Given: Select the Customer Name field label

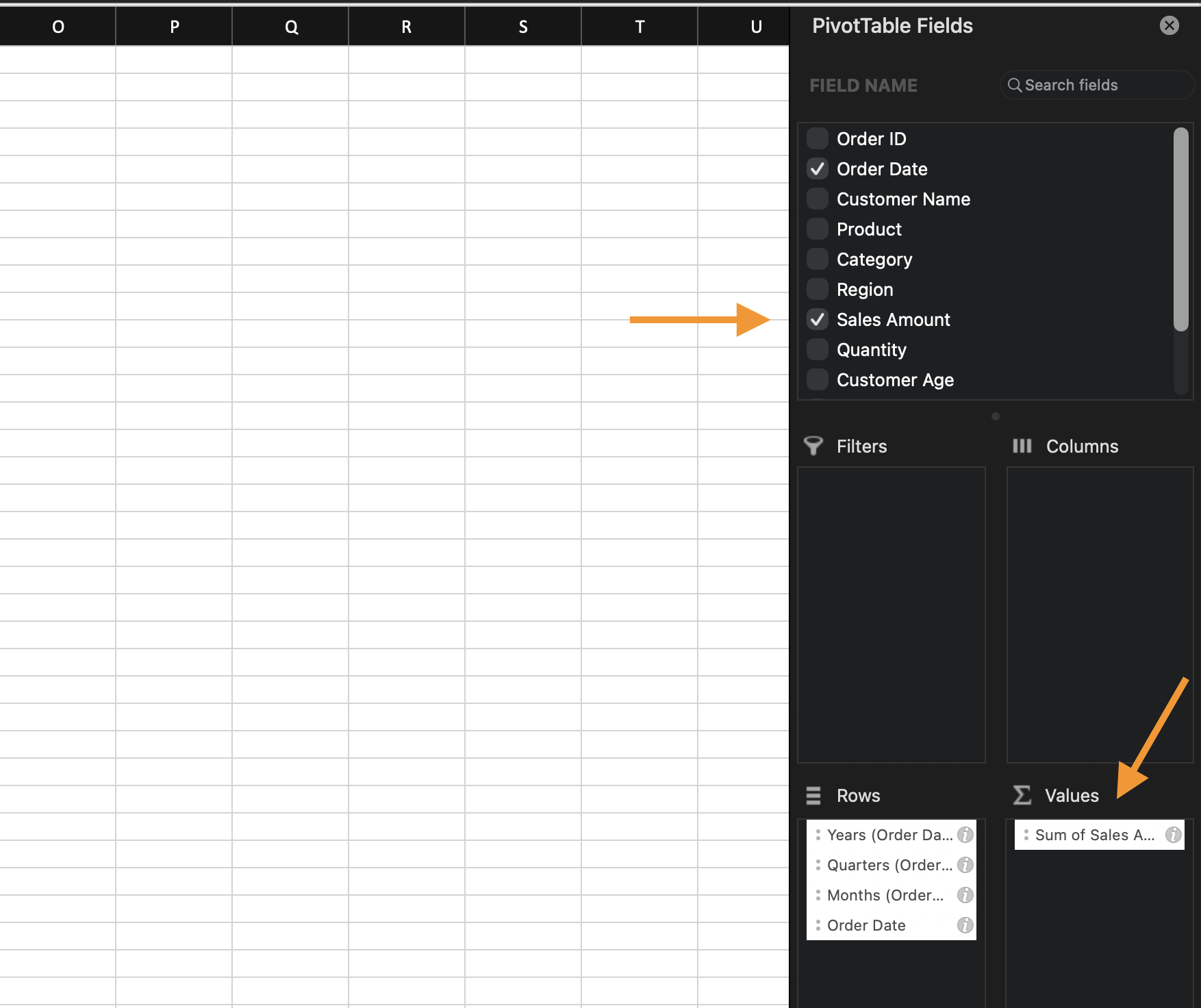Looking at the screenshot, I should (903, 199).
